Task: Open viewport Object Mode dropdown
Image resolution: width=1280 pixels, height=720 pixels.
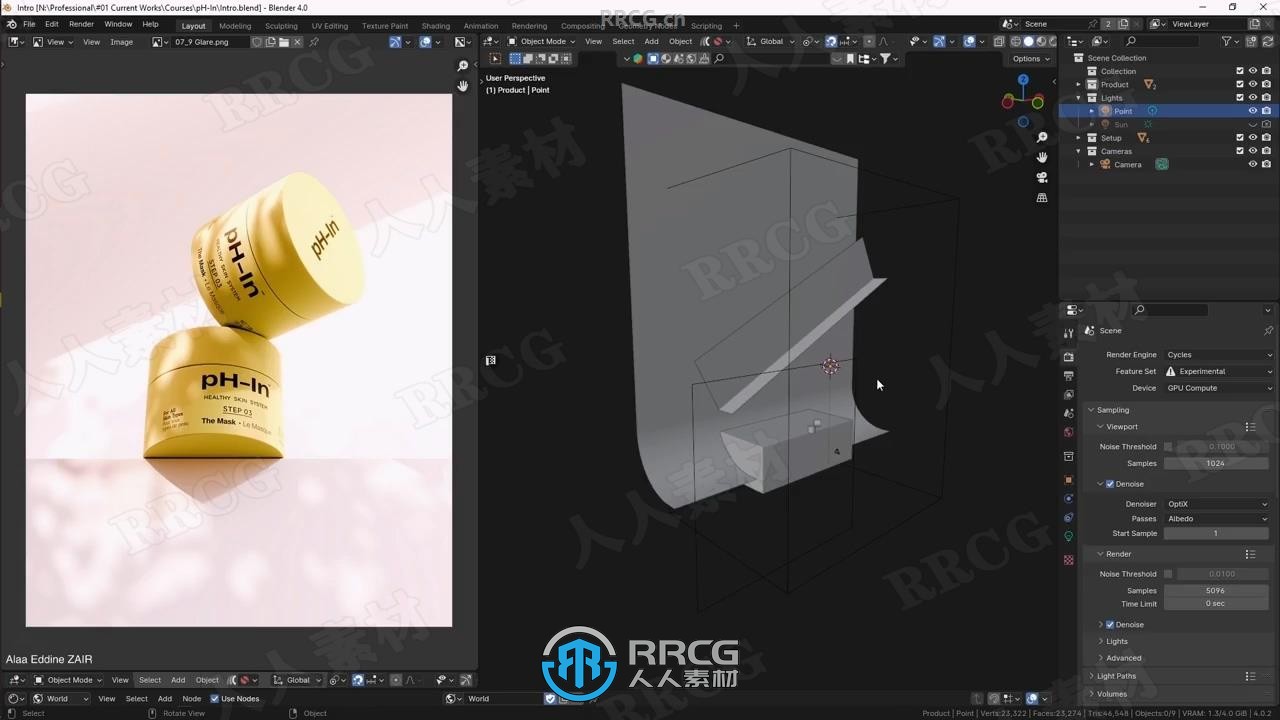Action: (542, 41)
